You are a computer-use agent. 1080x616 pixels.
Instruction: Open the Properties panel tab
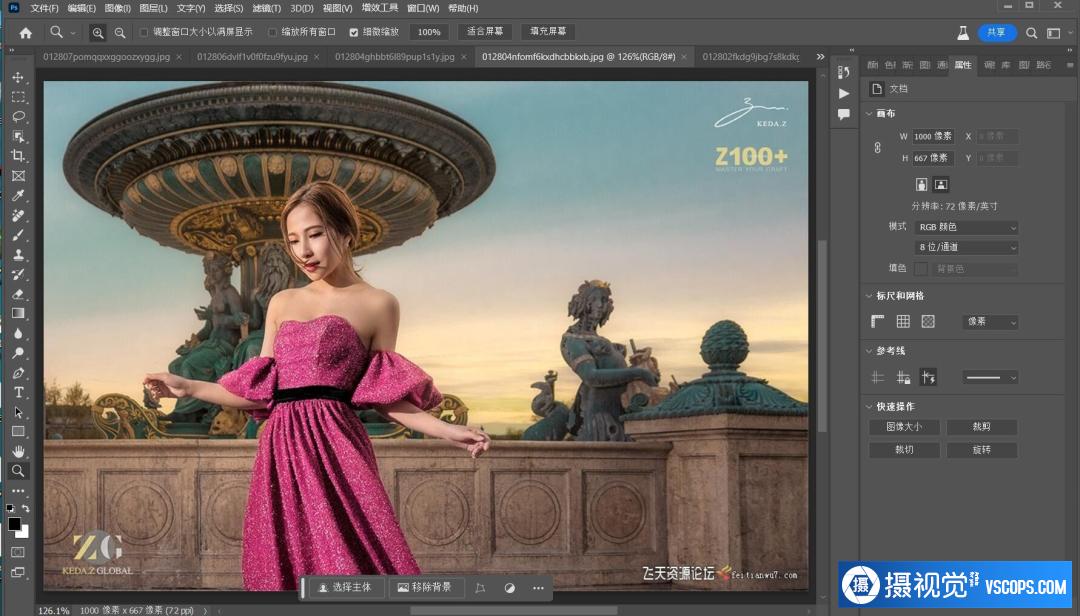(963, 65)
